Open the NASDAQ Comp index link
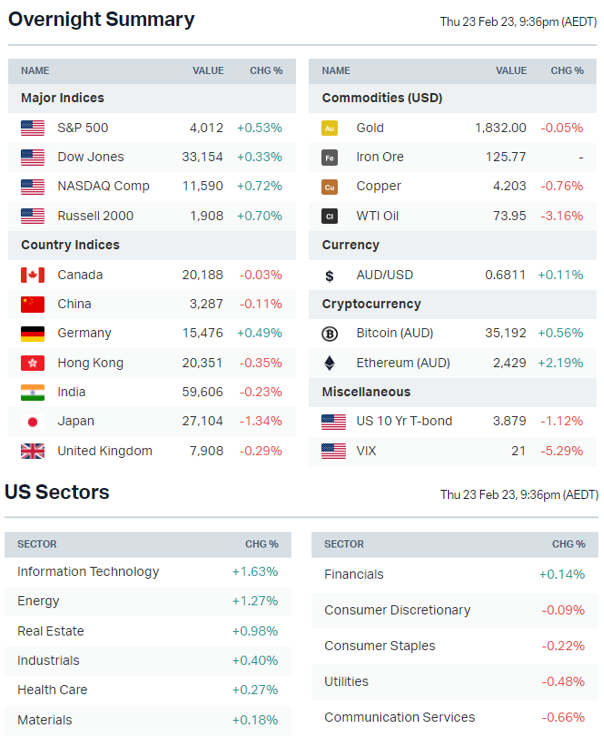 [103, 186]
